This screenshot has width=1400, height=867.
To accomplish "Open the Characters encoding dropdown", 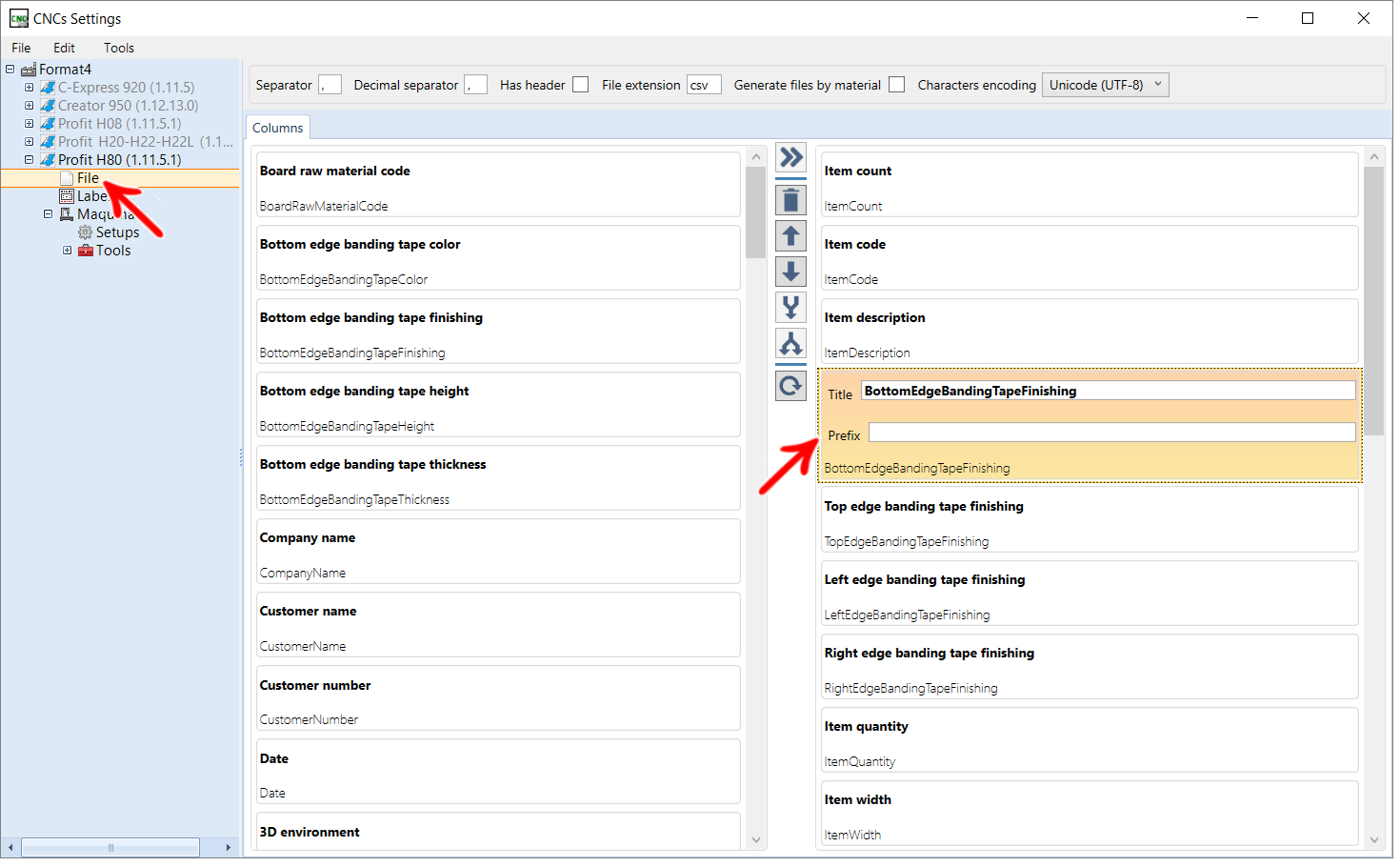I will pos(1105,85).
